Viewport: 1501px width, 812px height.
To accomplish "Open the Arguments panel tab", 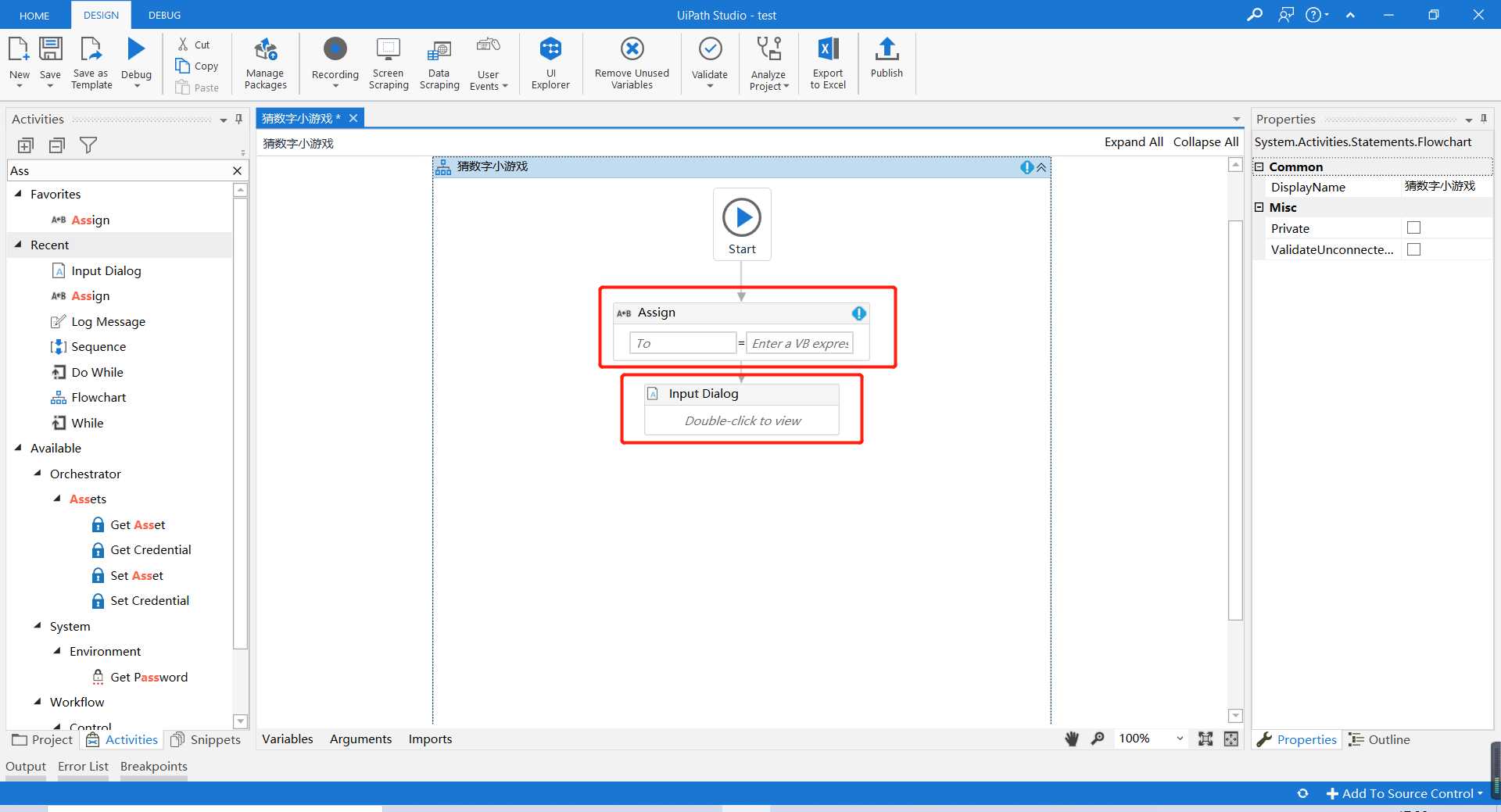I will coord(360,739).
